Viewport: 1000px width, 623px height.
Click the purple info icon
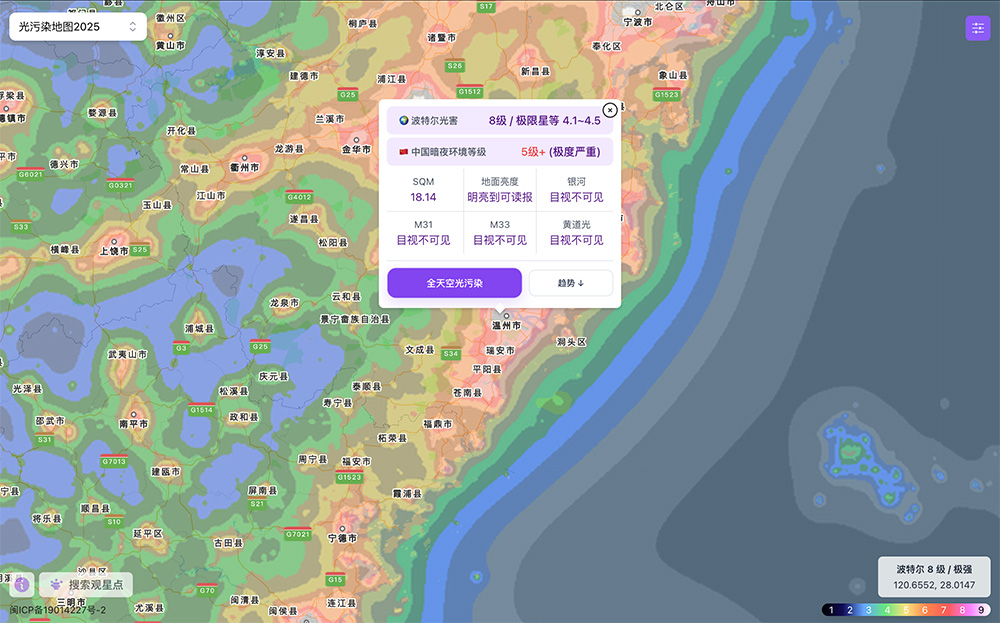click(22, 584)
